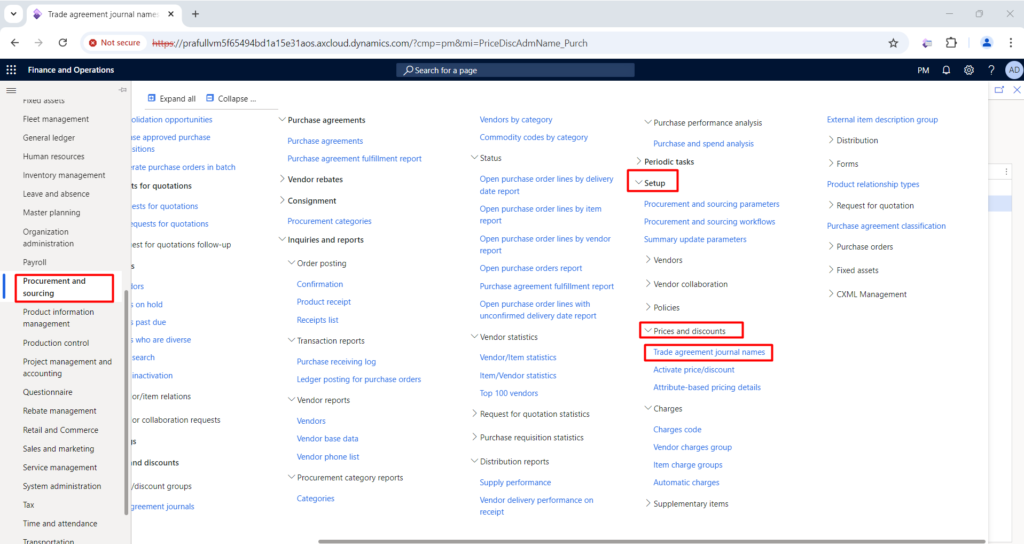Viewport: 1024px width, 544px height.
Task: Open Purchase agreement classification link
Action: (x=886, y=226)
